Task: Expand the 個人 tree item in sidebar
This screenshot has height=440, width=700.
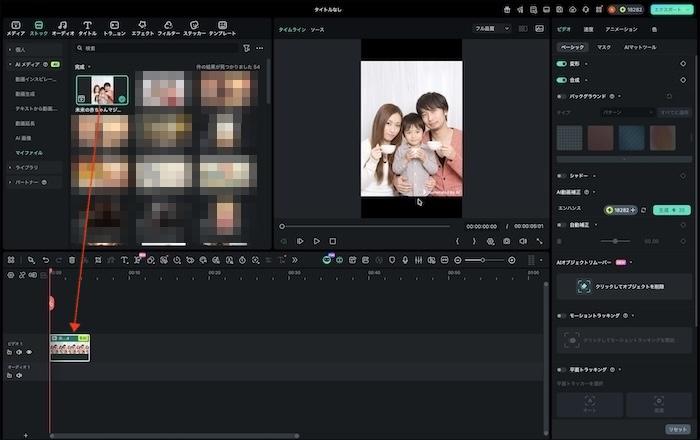Action: [x=10, y=50]
